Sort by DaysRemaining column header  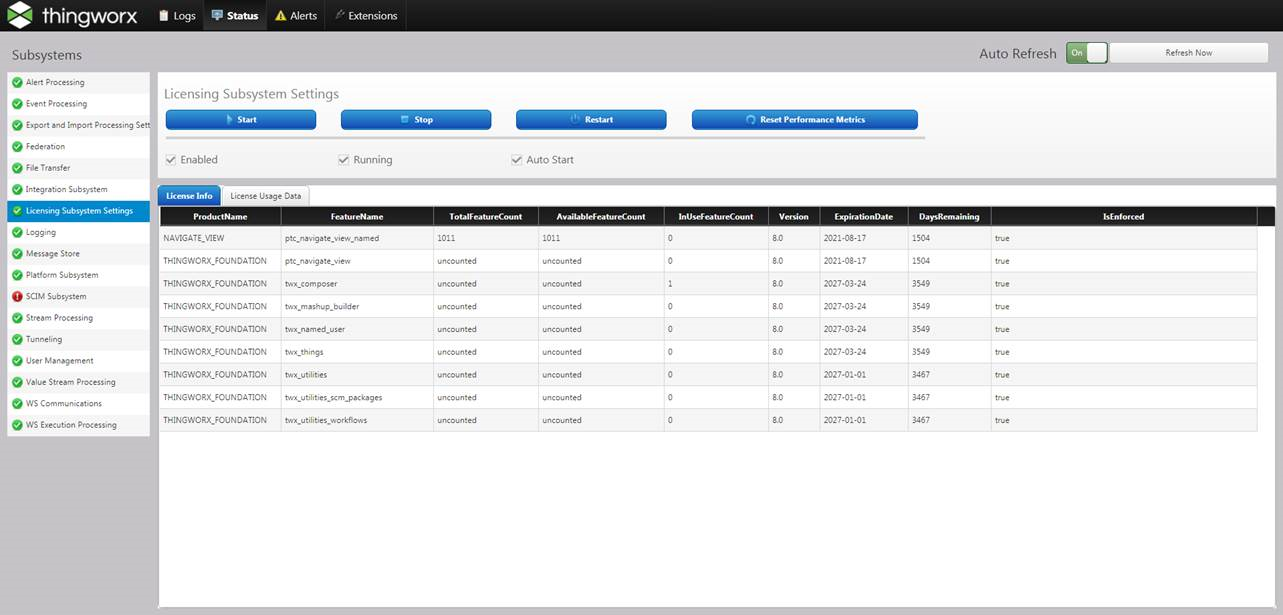(x=949, y=216)
